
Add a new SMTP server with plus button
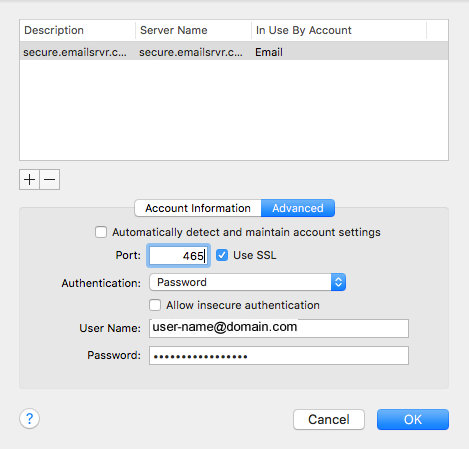[29, 179]
